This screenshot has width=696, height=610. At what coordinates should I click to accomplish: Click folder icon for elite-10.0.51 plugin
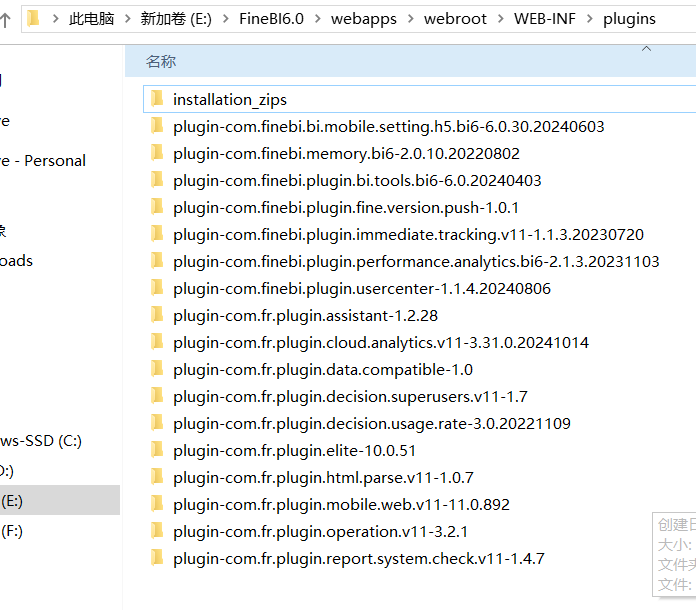157,450
